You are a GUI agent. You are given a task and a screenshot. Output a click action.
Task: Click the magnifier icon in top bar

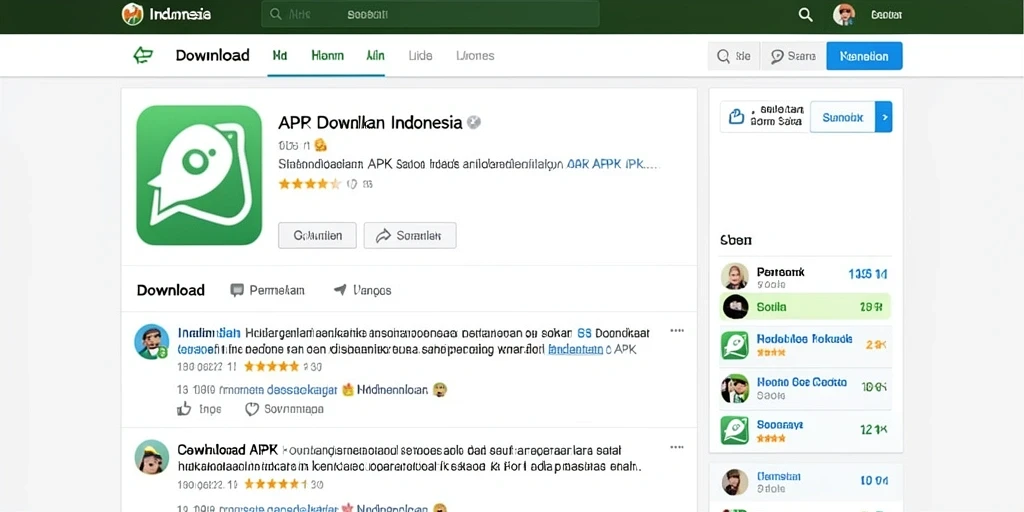click(806, 14)
